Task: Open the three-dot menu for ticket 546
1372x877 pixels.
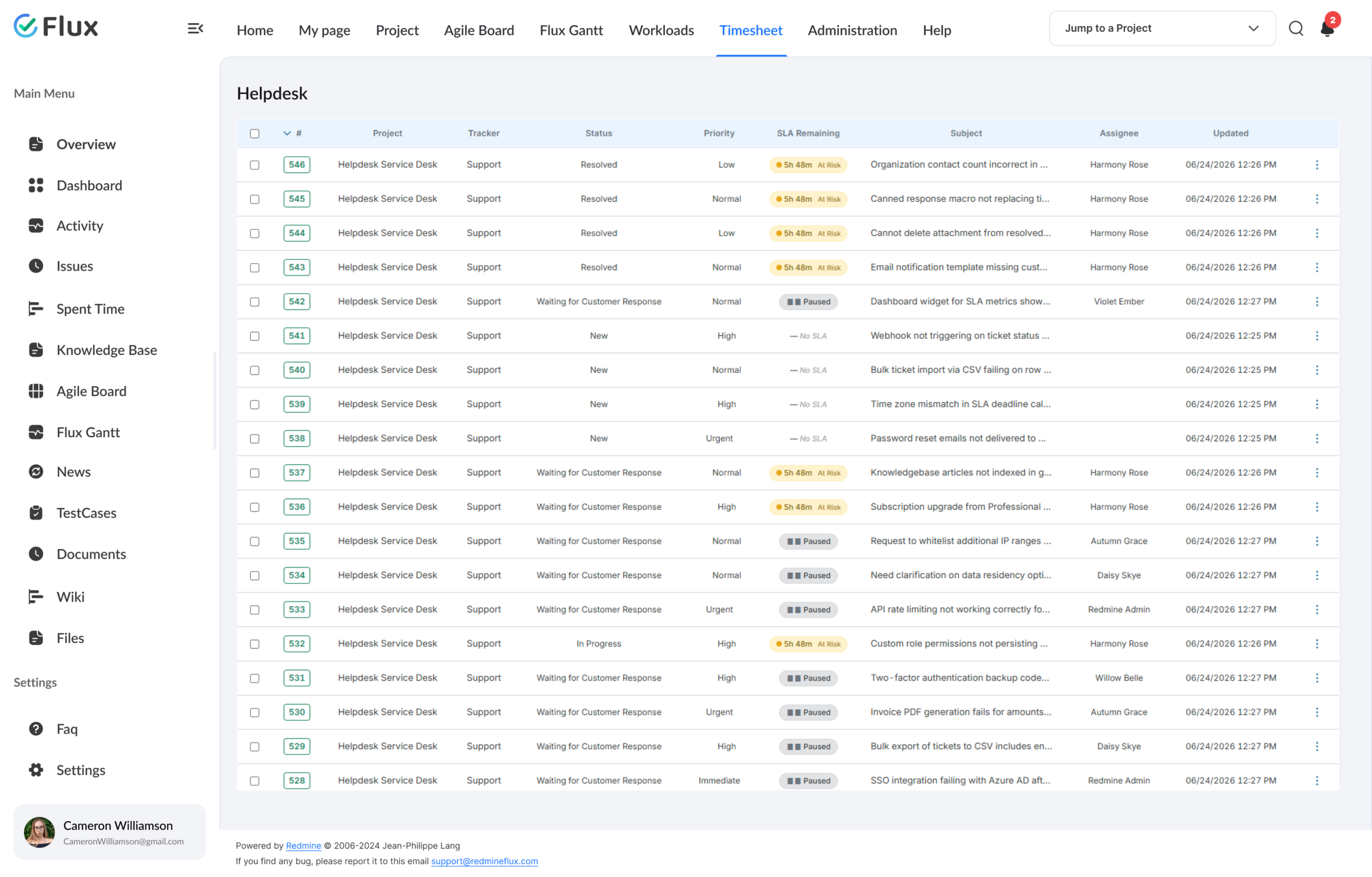Action: click(x=1317, y=164)
